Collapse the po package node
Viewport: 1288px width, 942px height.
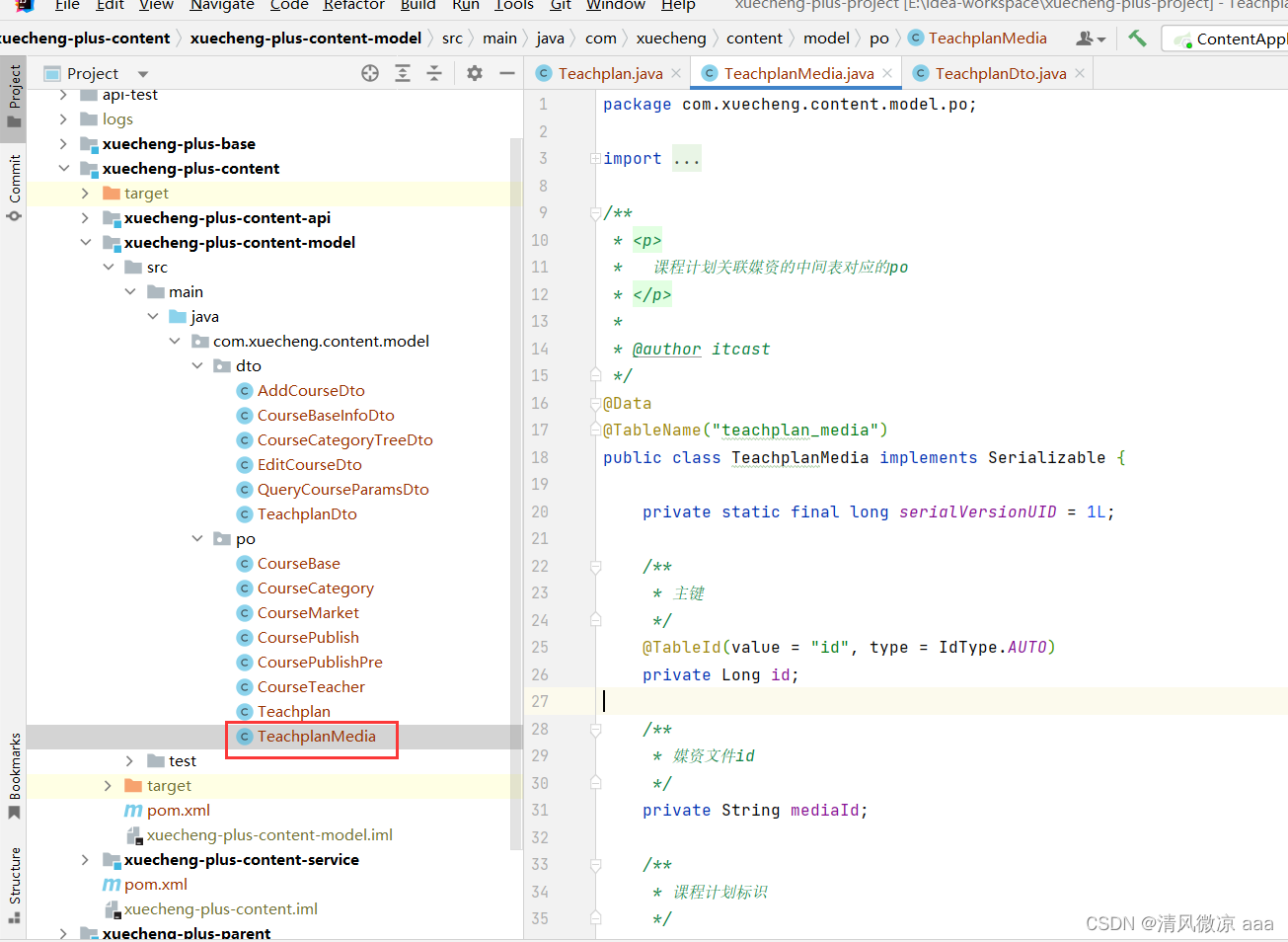pyautogui.click(x=196, y=538)
